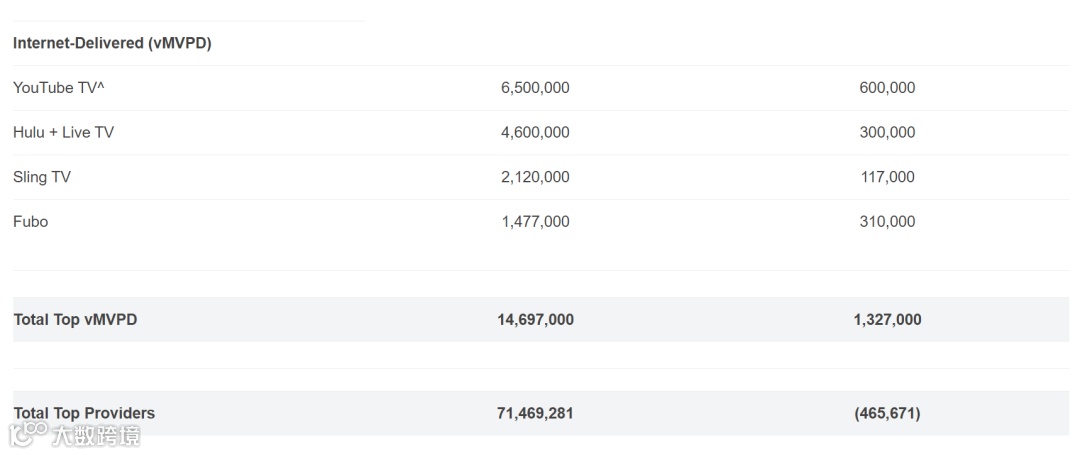The height and width of the screenshot is (455, 1080).
Task: Select the Total Top Providers label
Action: [x=84, y=413]
